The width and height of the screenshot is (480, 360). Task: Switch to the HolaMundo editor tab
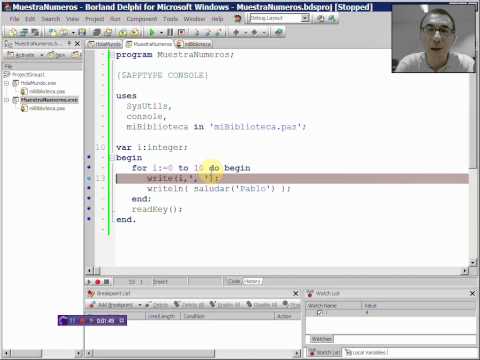(x=104, y=44)
